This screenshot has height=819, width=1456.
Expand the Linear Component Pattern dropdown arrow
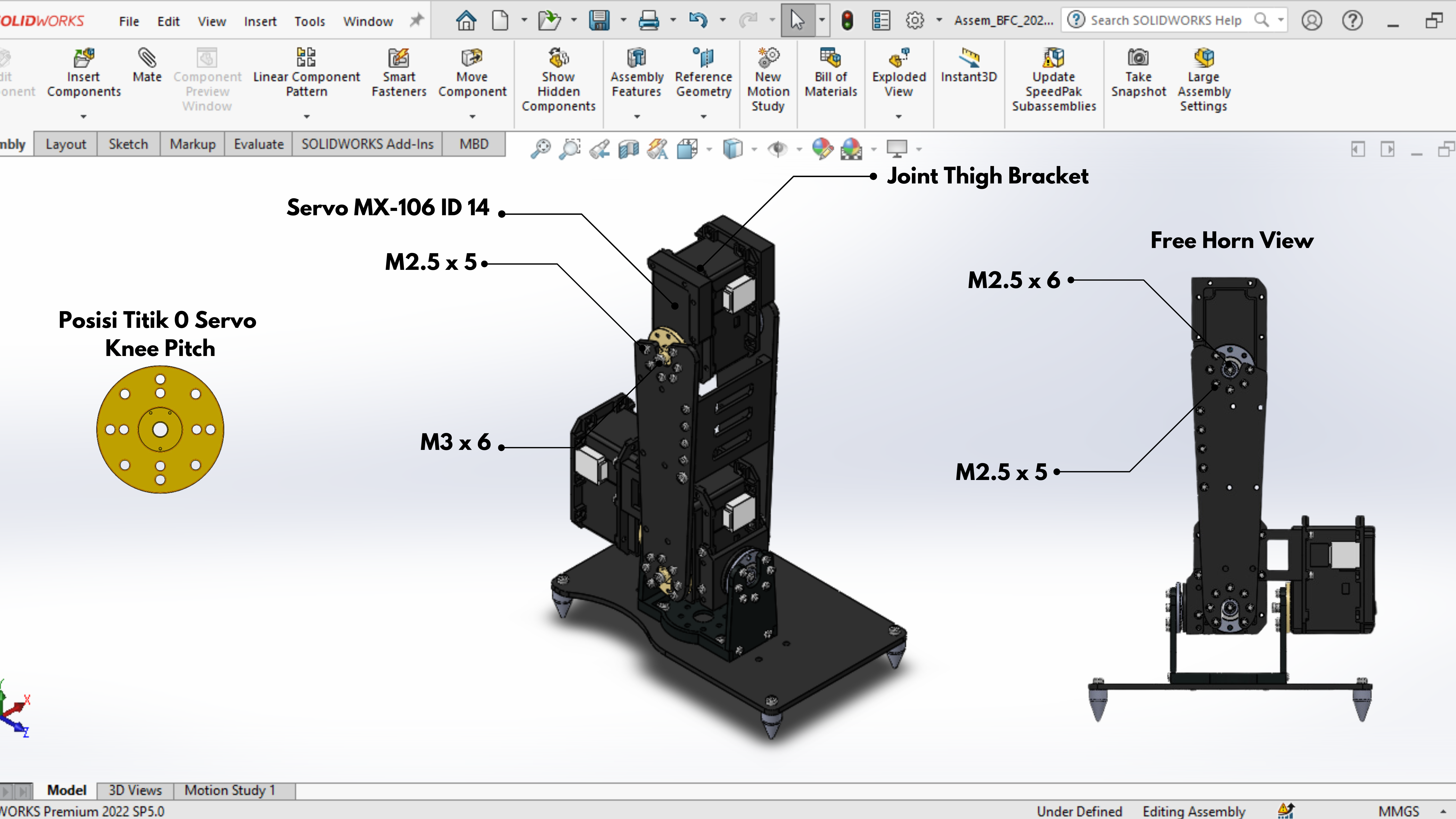(x=307, y=116)
